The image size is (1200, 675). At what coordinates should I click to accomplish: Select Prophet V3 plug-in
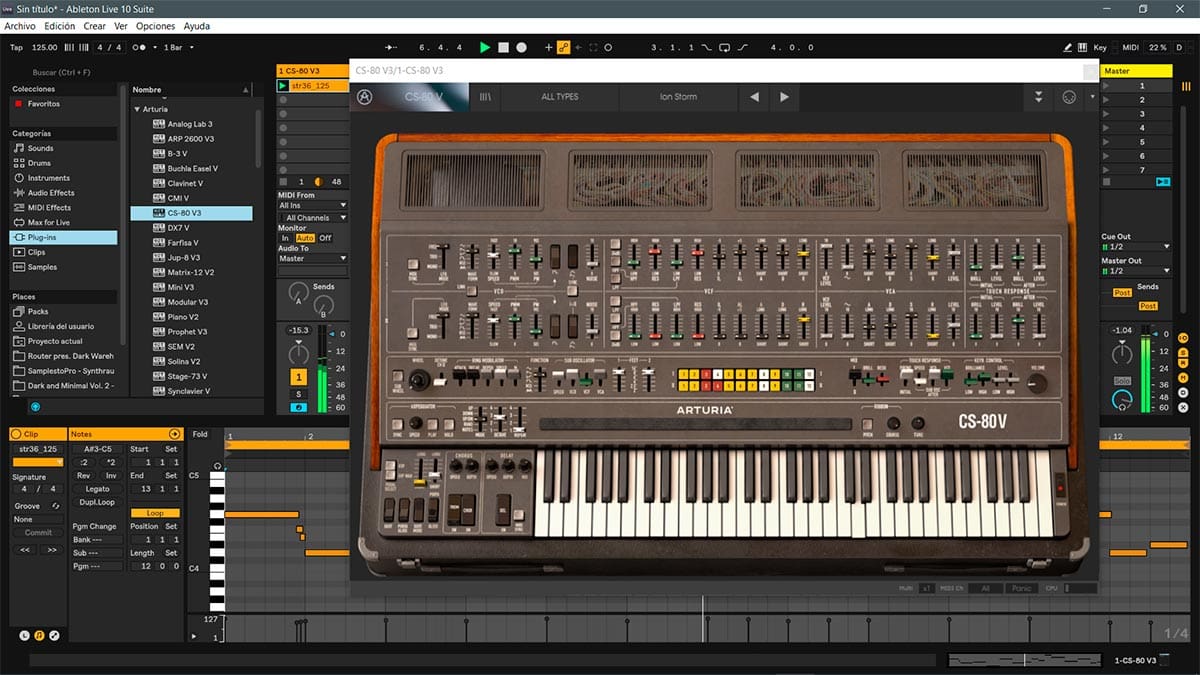pos(187,332)
